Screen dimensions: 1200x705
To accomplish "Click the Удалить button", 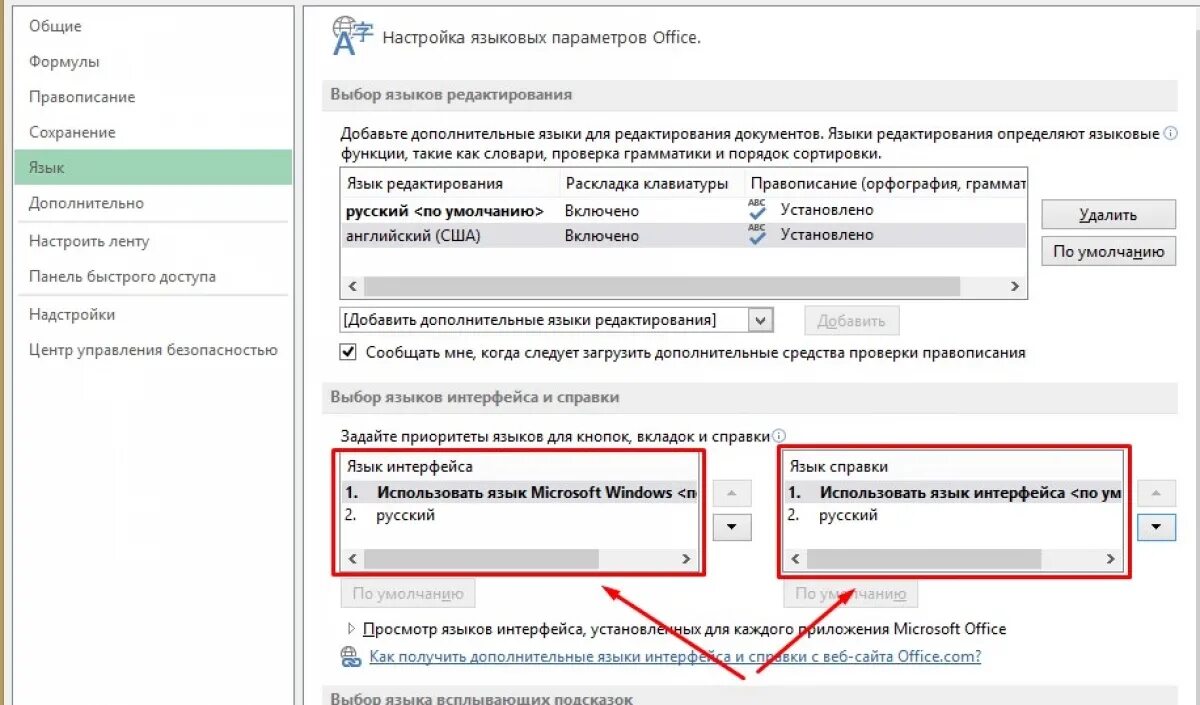I will tap(1108, 215).
